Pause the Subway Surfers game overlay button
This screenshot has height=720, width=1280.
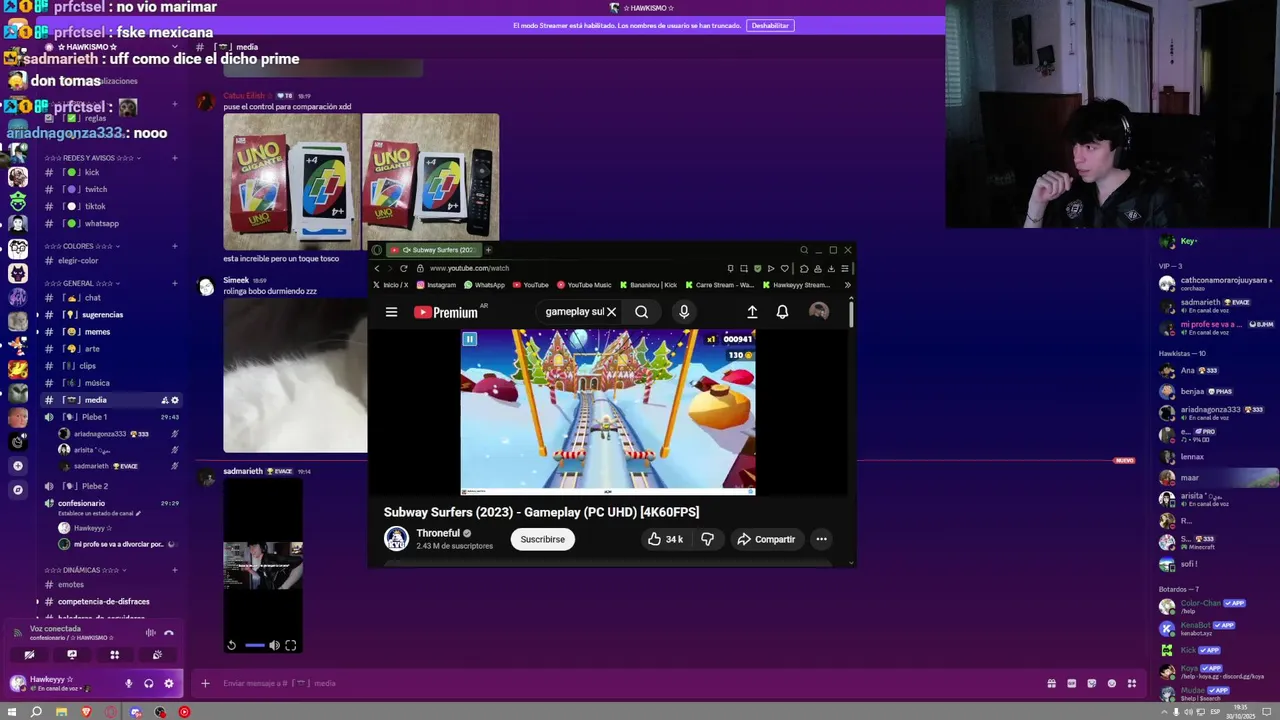[x=469, y=339]
